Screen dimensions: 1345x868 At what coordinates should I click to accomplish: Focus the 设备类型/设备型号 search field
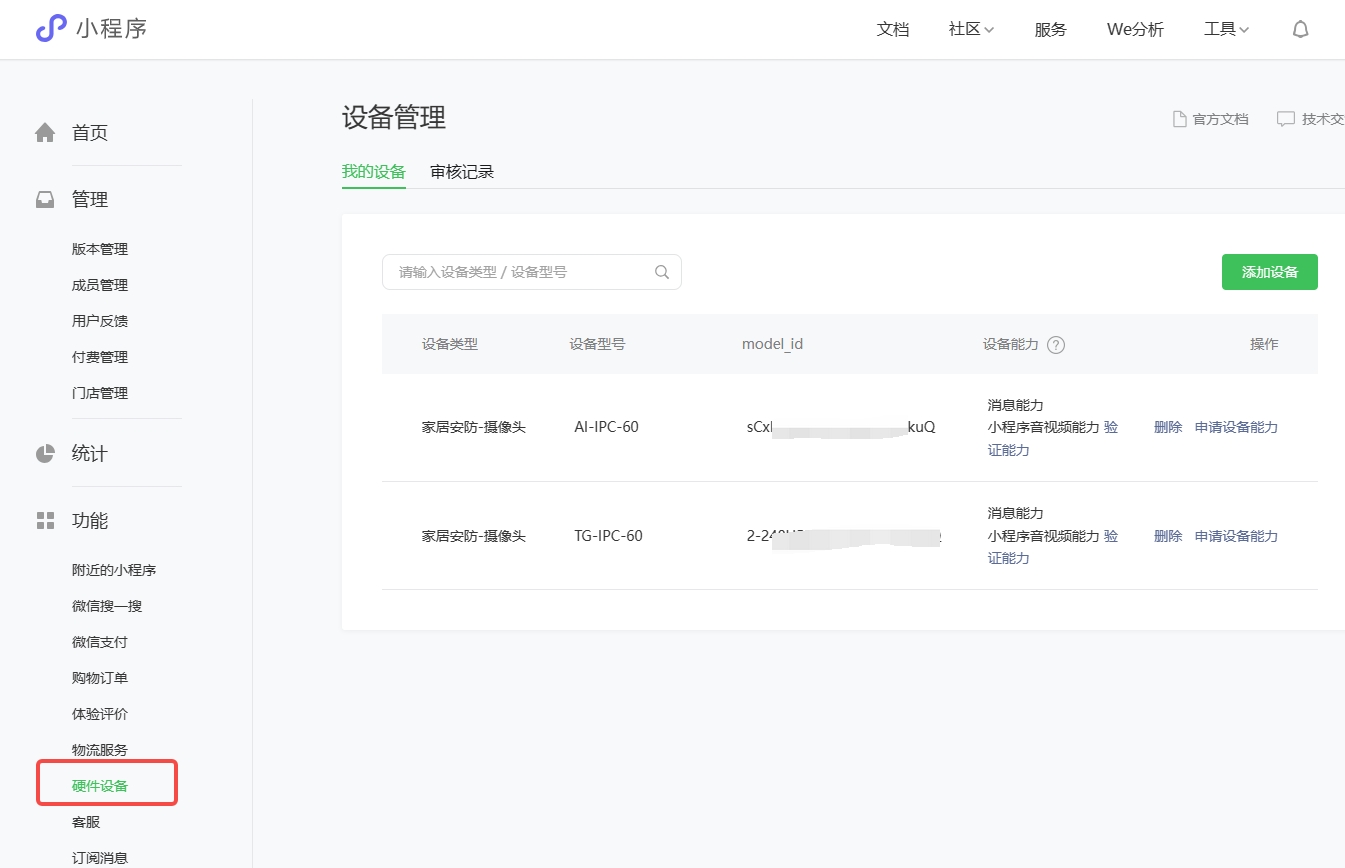pos(532,272)
